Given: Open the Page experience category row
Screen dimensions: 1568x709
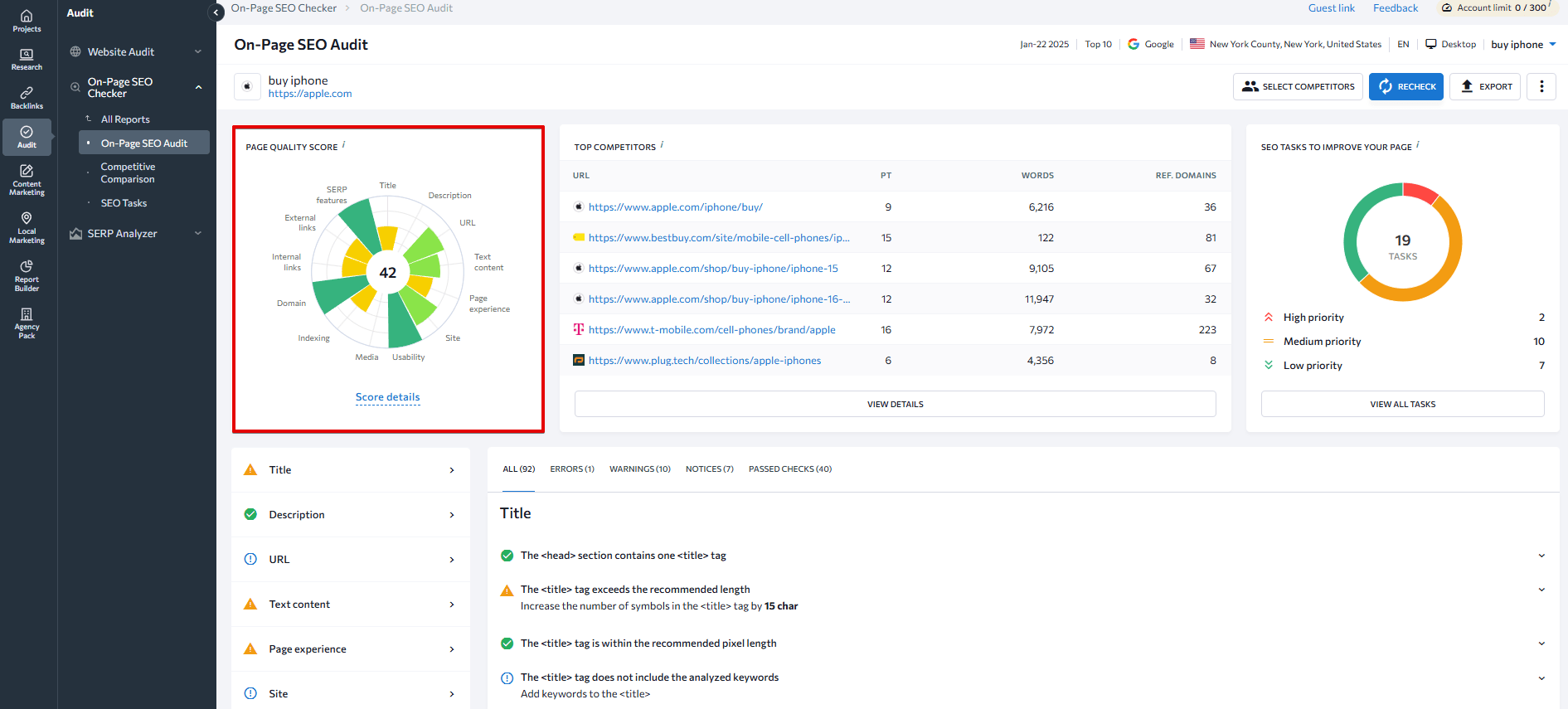Looking at the screenshot, I should 351,648.
